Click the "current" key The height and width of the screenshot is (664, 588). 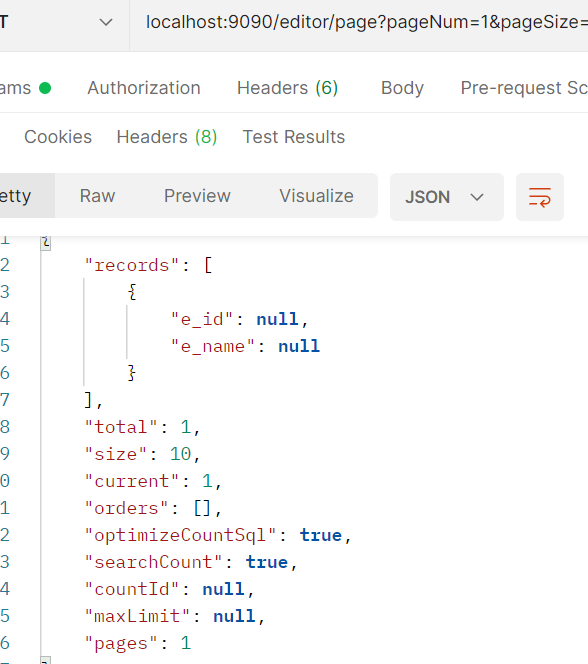tap(132, 481)
